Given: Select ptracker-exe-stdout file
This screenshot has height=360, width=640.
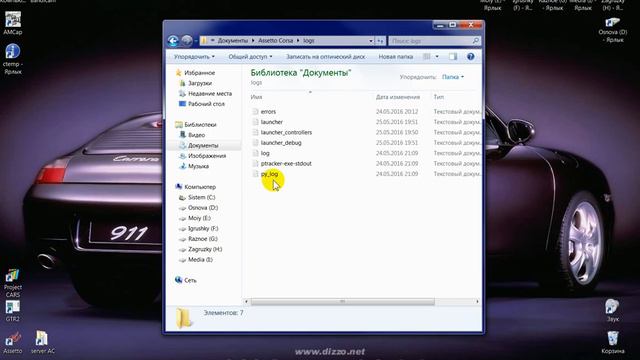Looking at the screenshot, I should pyautogui.click(x=286, y=164).
